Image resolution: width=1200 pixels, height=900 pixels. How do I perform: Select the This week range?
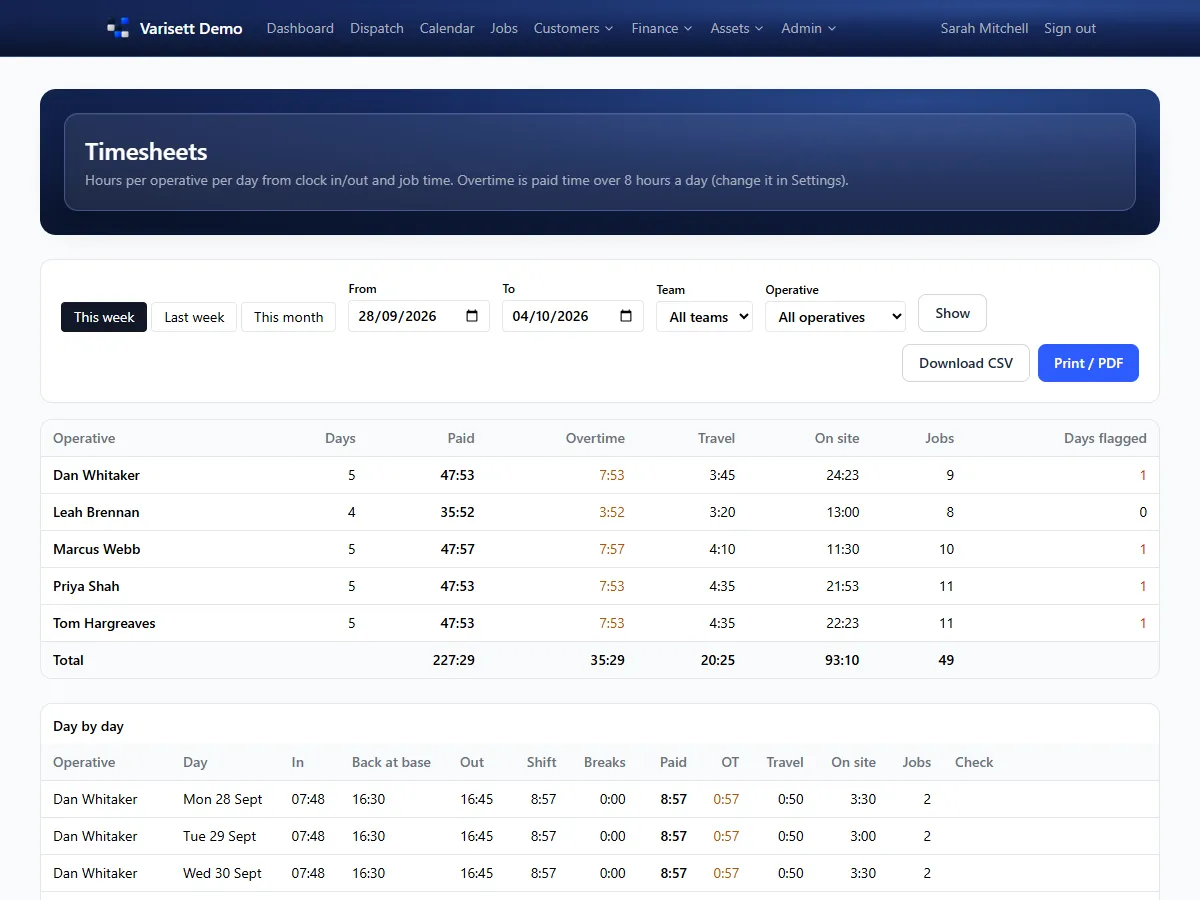104,317
